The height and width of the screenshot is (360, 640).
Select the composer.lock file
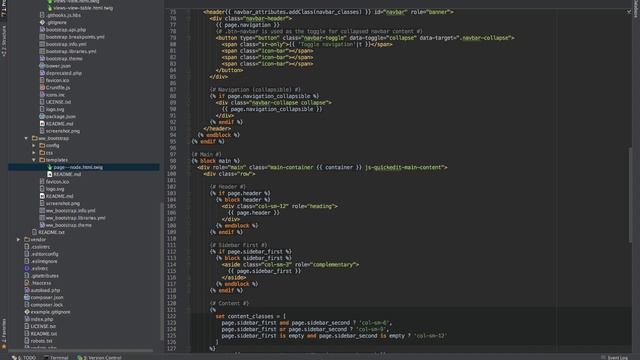[47, 305]
